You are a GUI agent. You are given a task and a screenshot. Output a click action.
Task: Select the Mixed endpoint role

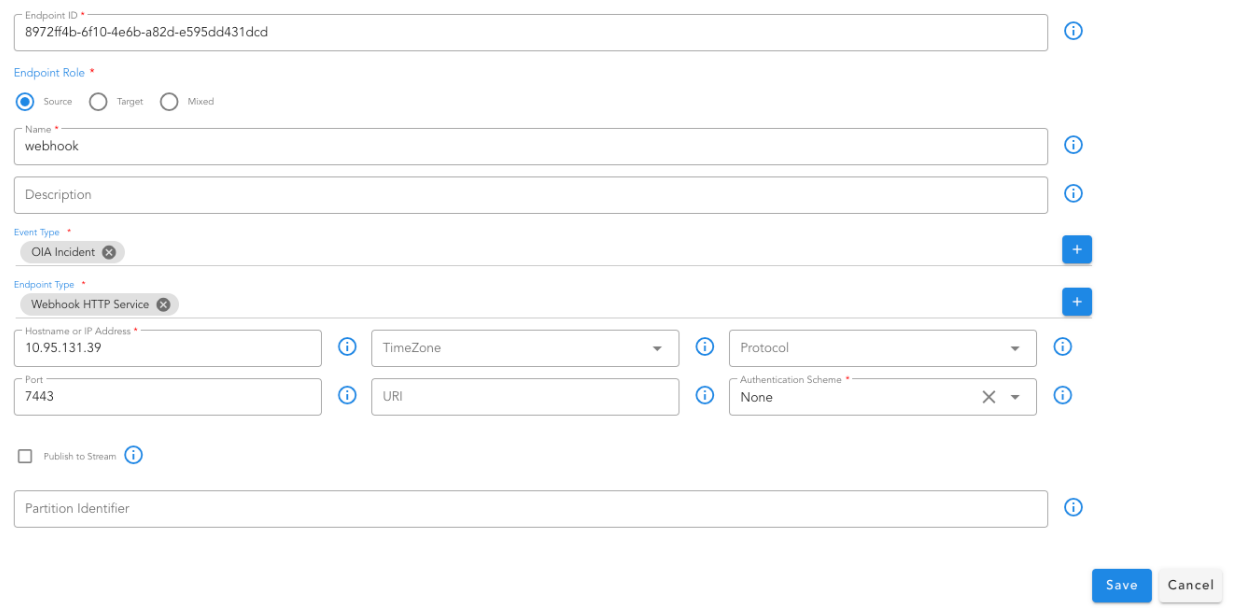coord(169,101)
